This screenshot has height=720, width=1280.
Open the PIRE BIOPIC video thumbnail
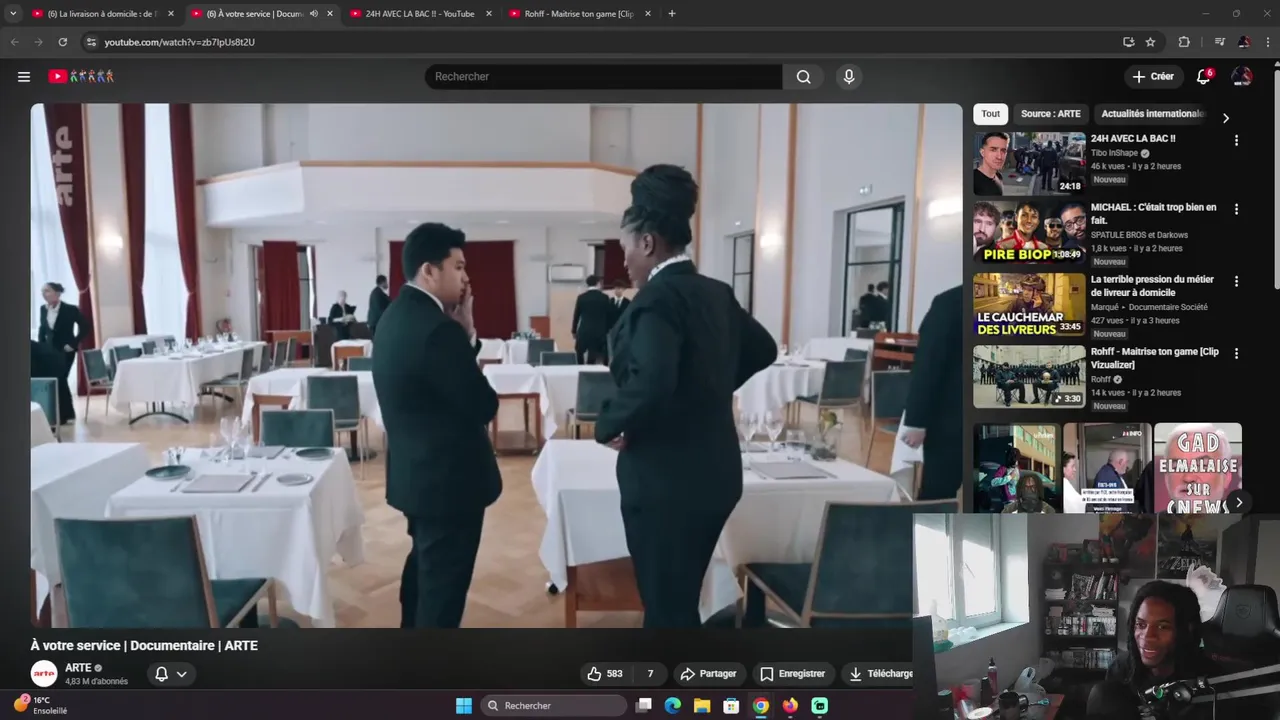pos(1029,233)
